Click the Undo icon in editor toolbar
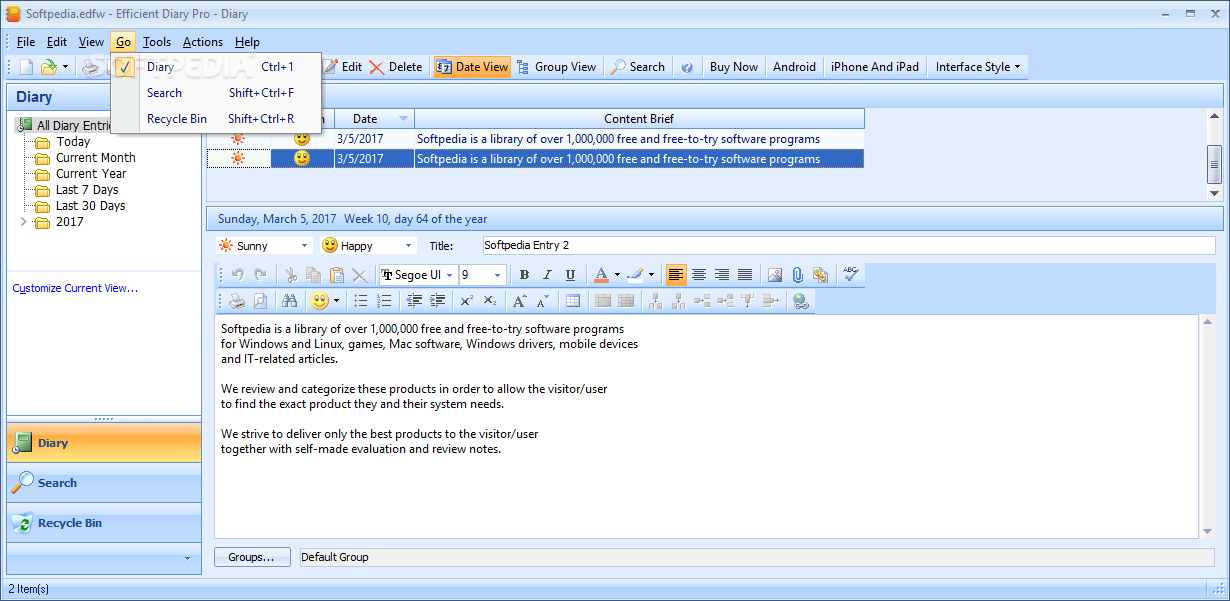This screenshot has width=1230, height=601. pos(237,275)
